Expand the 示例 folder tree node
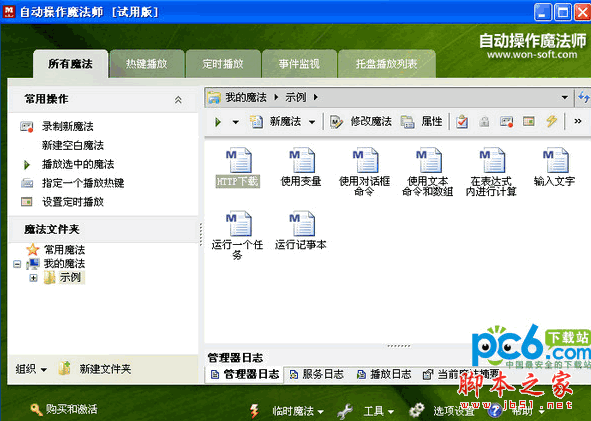Viewport: 591px width, 421px height. (x=33, y=278)
